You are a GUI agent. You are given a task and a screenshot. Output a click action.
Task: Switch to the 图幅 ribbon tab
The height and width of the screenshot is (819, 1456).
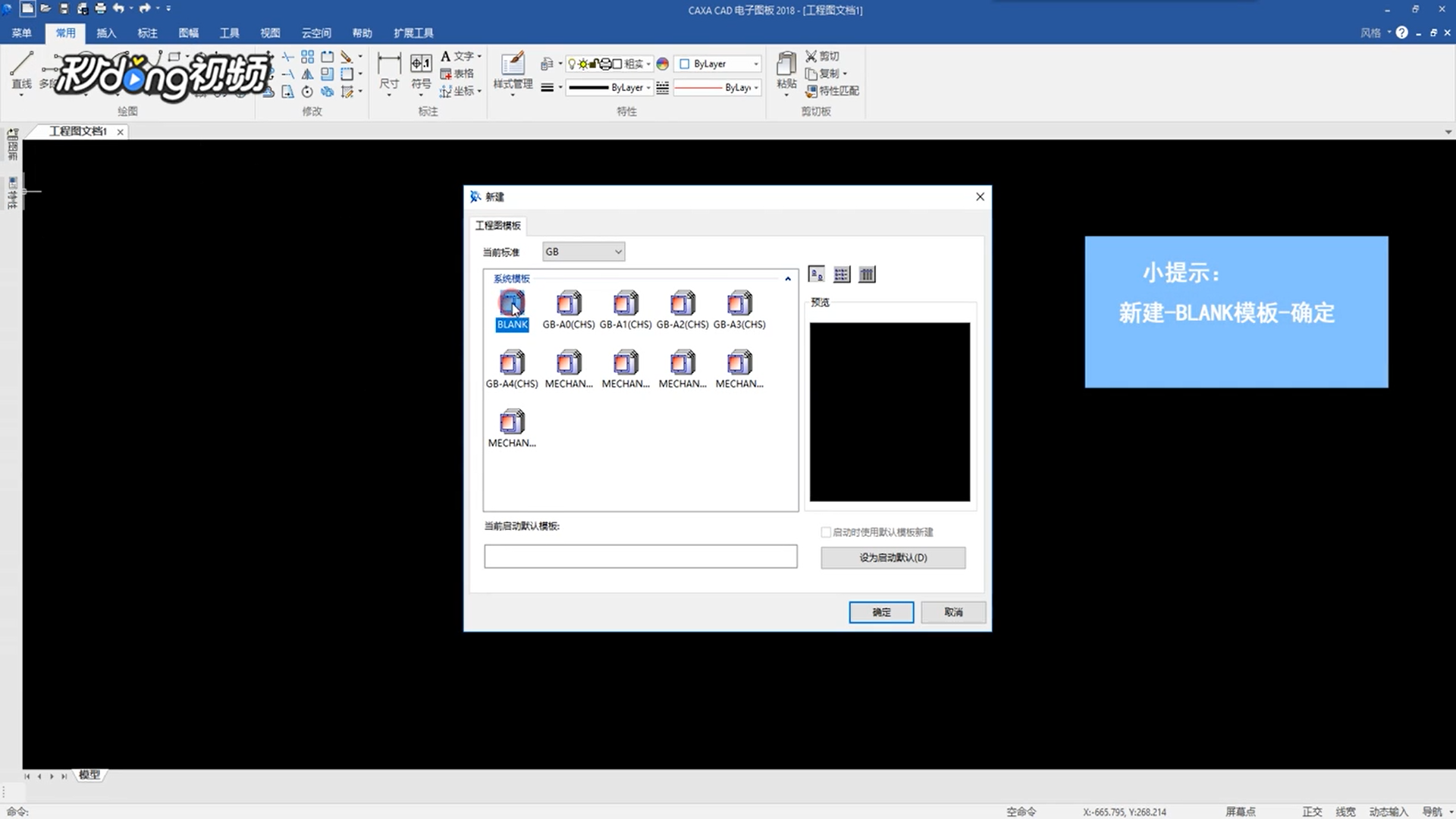coord(188,33)
